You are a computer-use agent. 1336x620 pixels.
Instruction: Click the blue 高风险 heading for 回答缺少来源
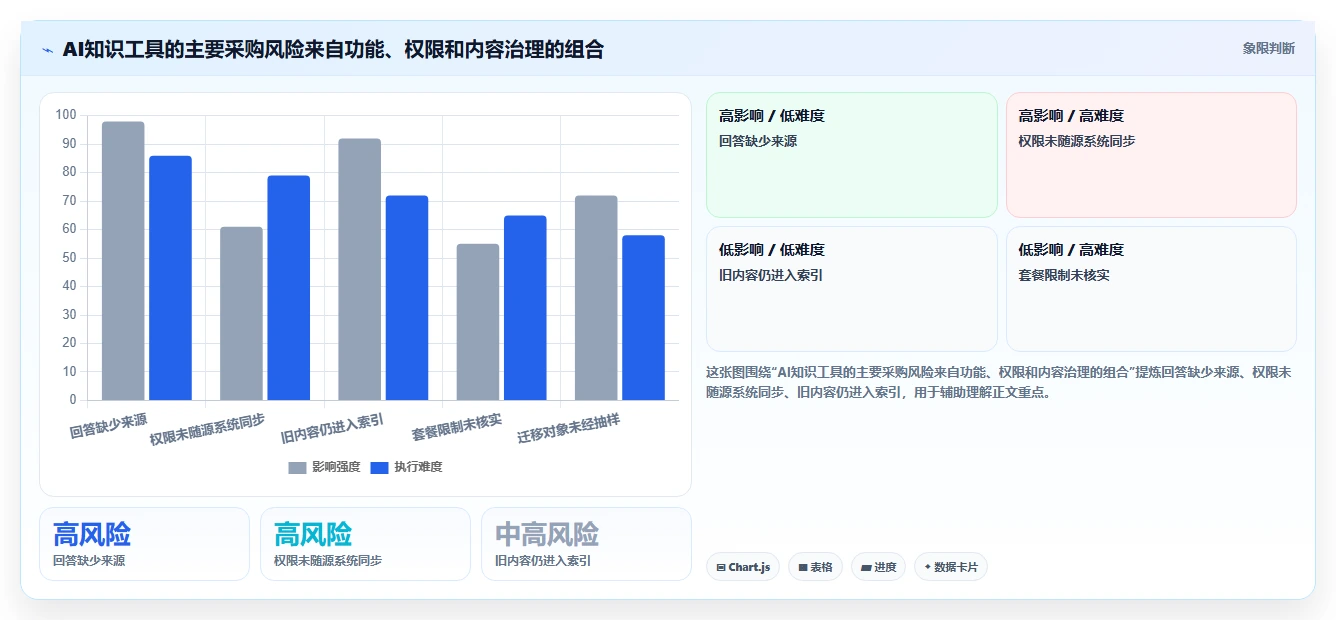(x=92, y=534)
